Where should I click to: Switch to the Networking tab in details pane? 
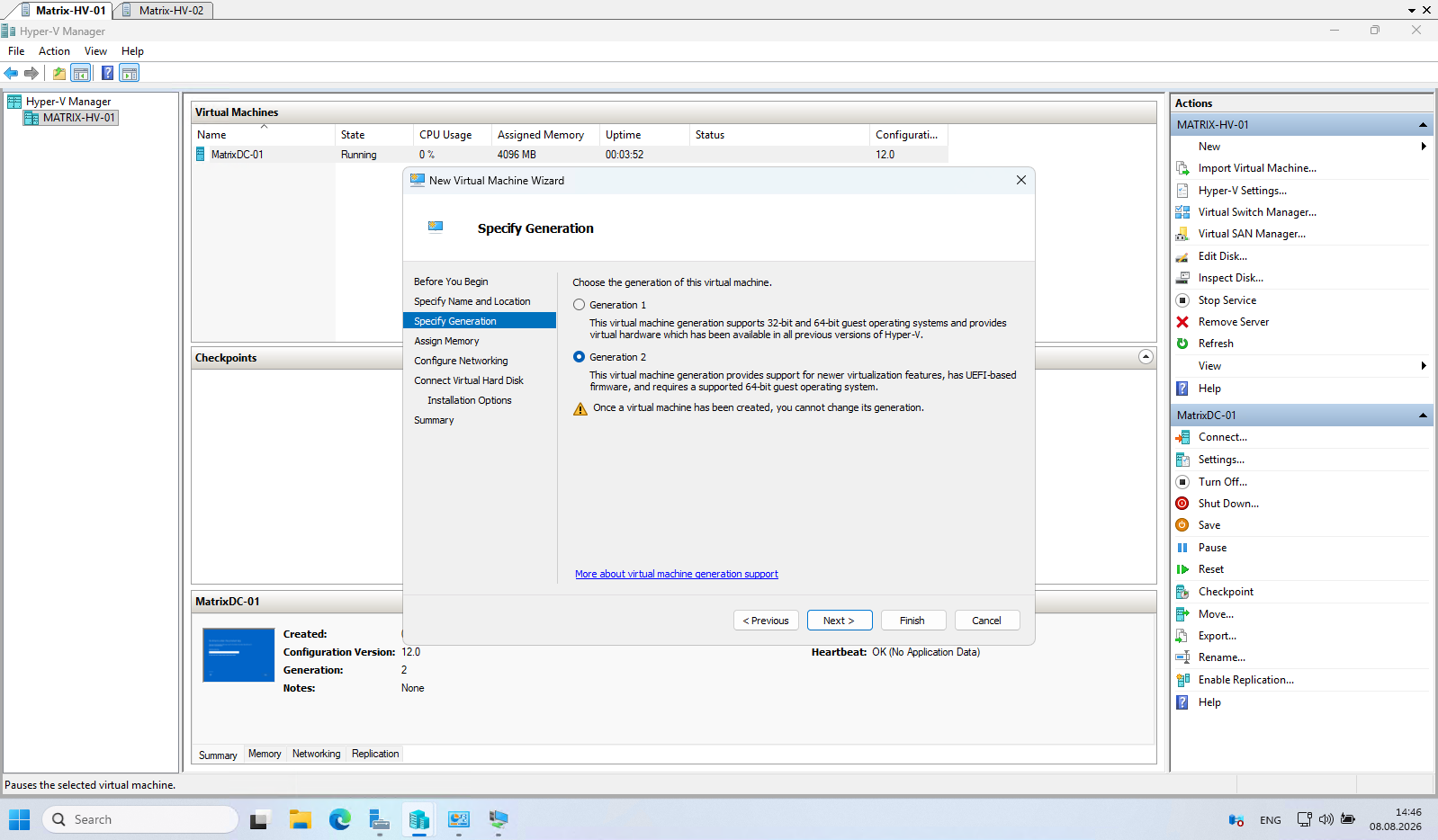[317, 755]
